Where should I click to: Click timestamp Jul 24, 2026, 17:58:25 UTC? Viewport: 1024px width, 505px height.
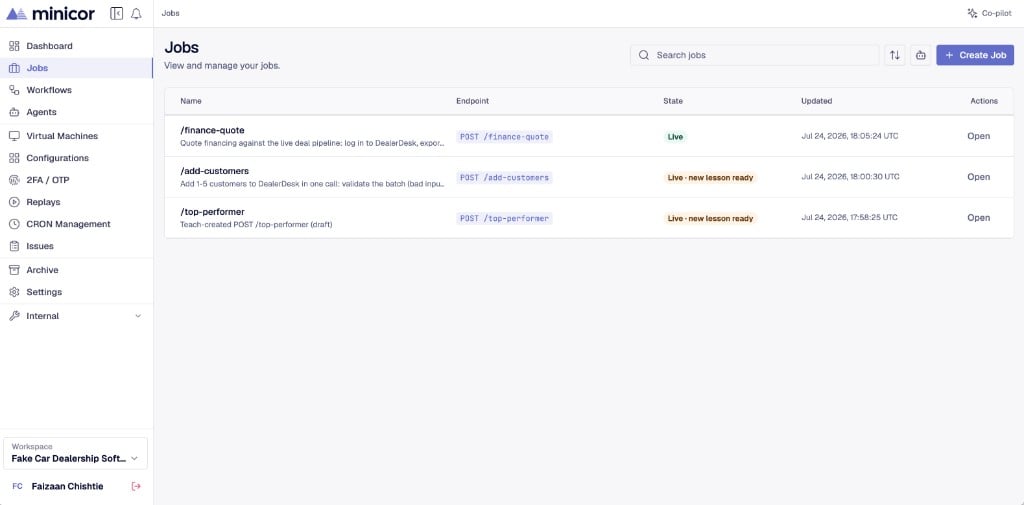[x=849, y=218]
